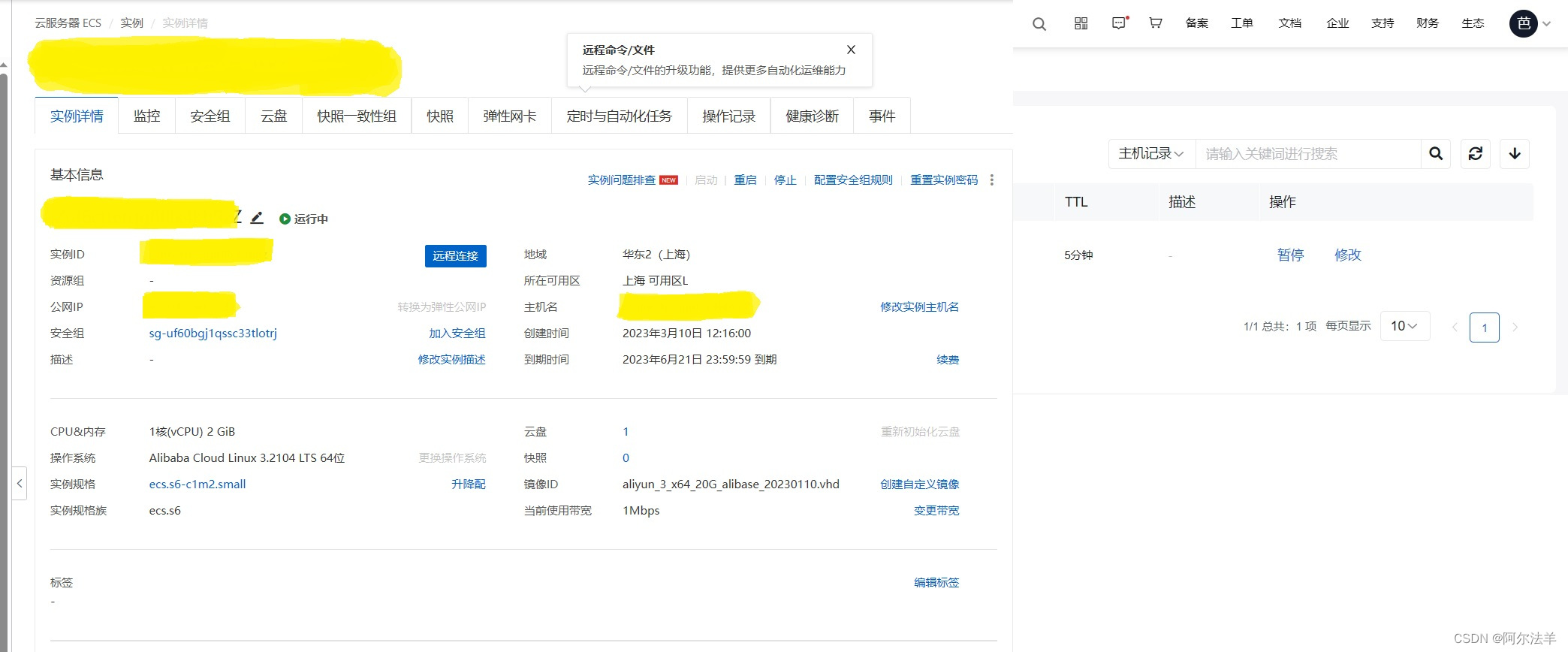This screenshot has width=1568, height=652.
Task: Click the DNS search magnifier button
Action: coord(1436,153)
